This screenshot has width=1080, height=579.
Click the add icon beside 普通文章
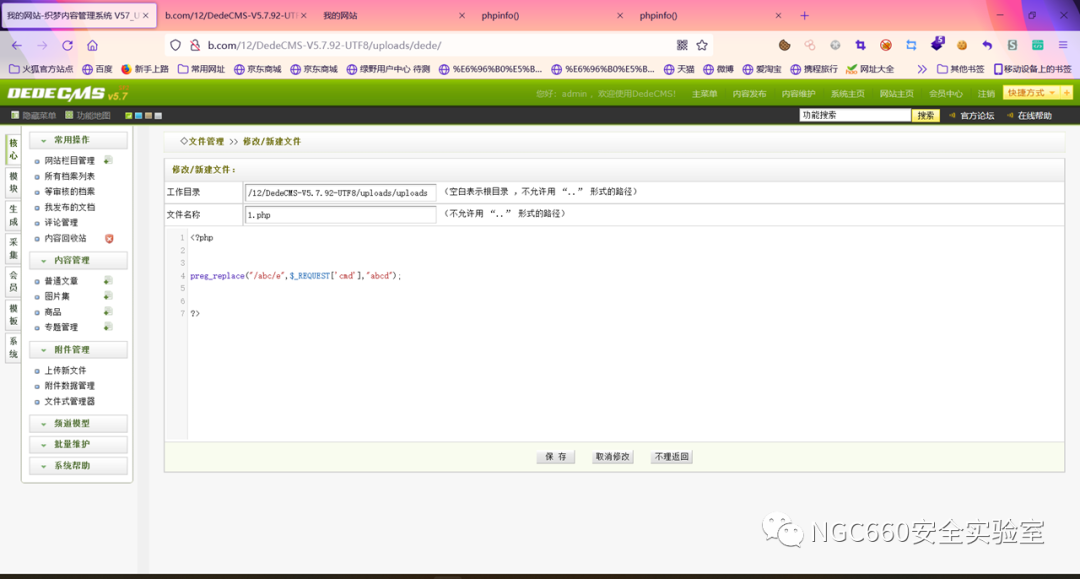(x=108, y=281)
